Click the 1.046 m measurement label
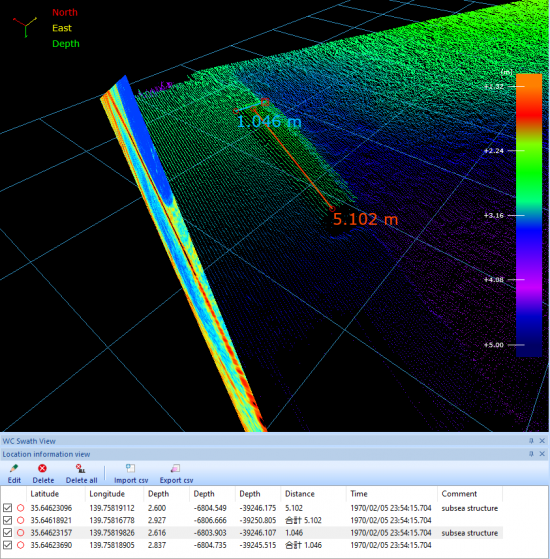Image resolution: width=550 pixels, height=559 pixels. (x=269, y=122)
